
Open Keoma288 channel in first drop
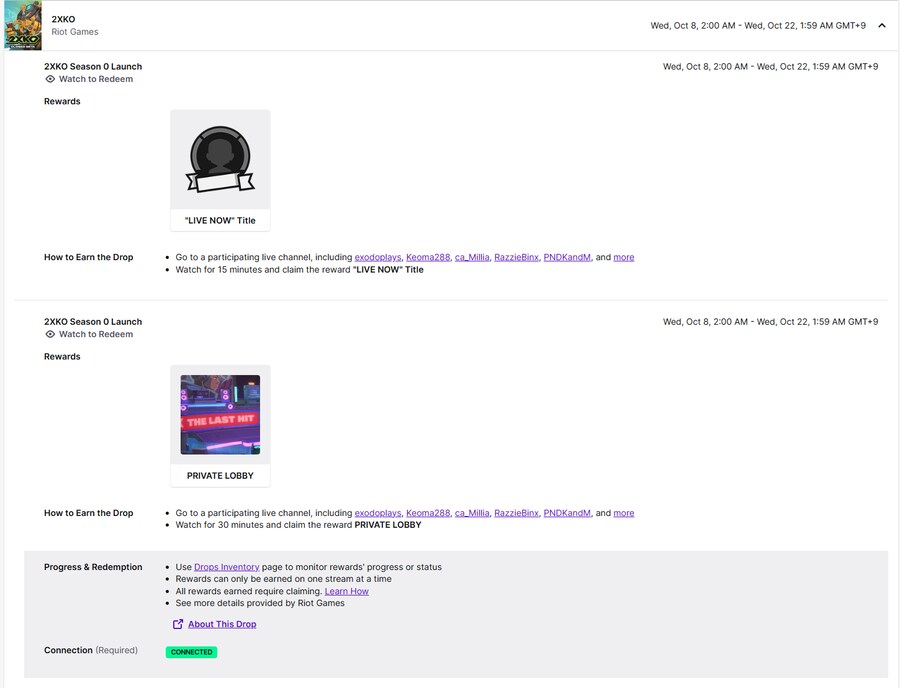(428, 257)
